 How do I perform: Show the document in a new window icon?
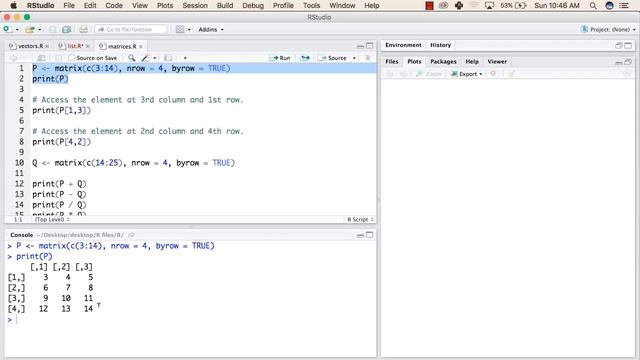tap(41, 58)
